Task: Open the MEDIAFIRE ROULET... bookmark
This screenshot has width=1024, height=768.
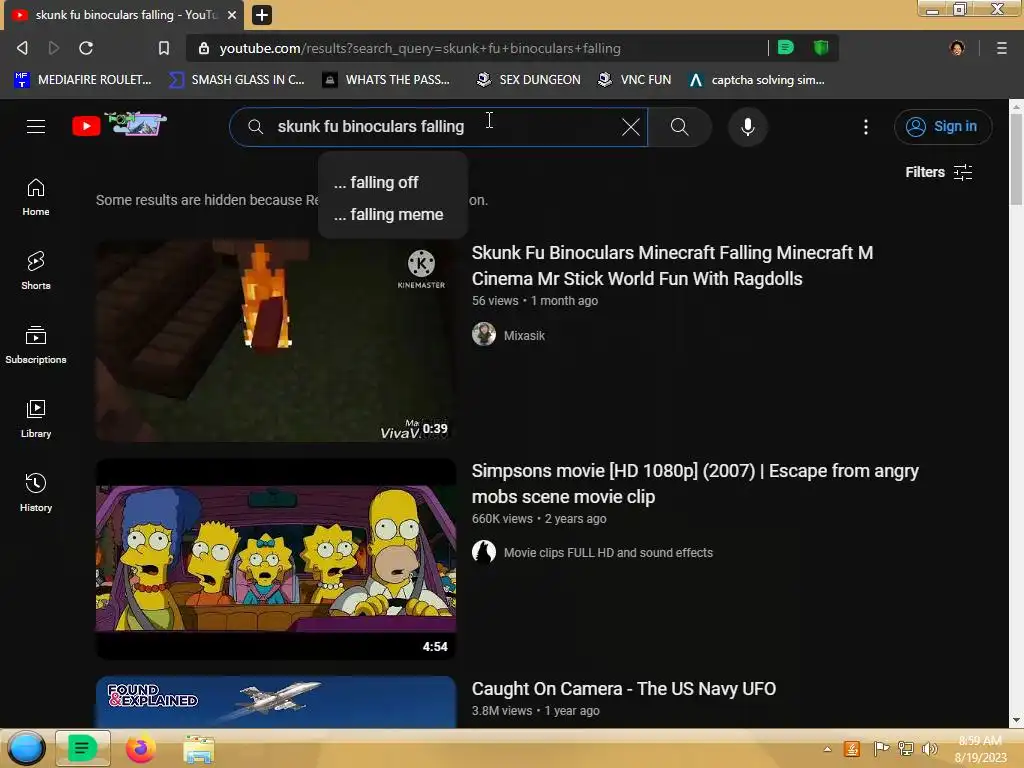Action: pos(83,80)
